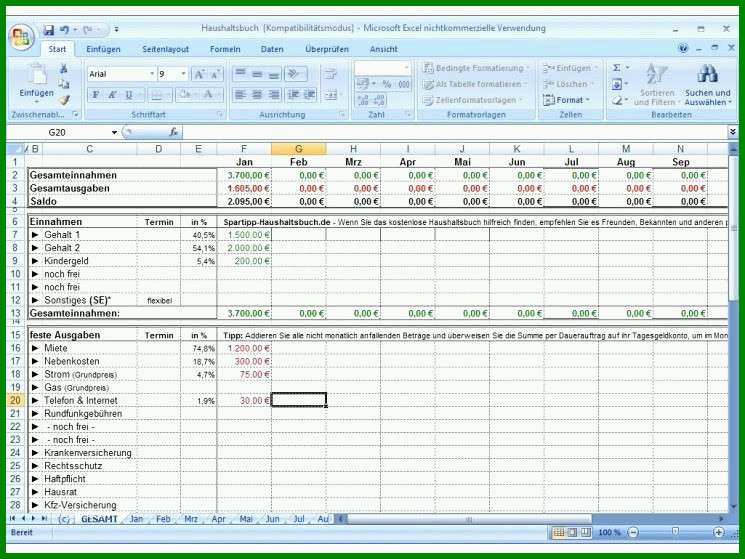Screen dimensions: 745x559
Task: Switch to page layout view in status bar
Action: (x=573, y=532)
